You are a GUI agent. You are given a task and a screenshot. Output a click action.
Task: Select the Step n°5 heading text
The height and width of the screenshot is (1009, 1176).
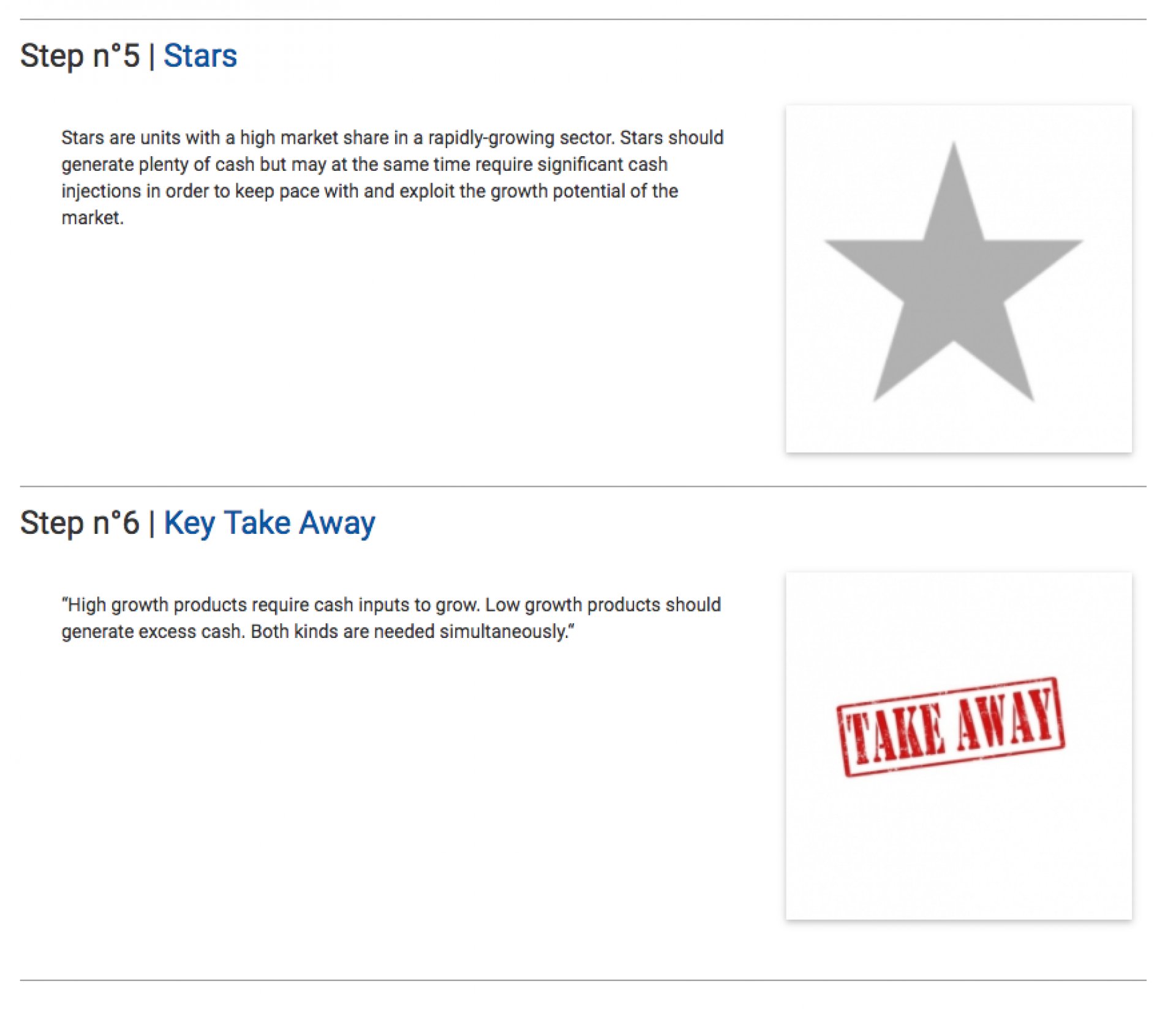pos(80,56)
